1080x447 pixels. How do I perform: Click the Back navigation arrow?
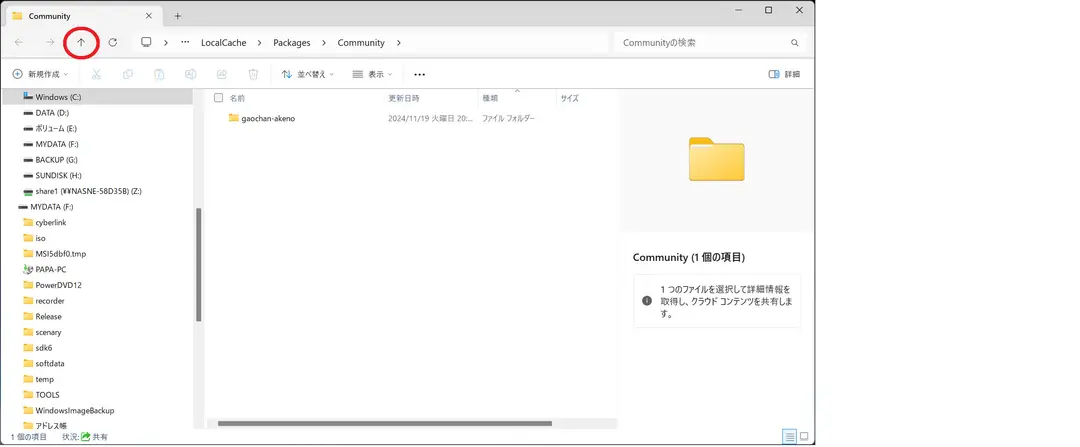tap(19, 43)
